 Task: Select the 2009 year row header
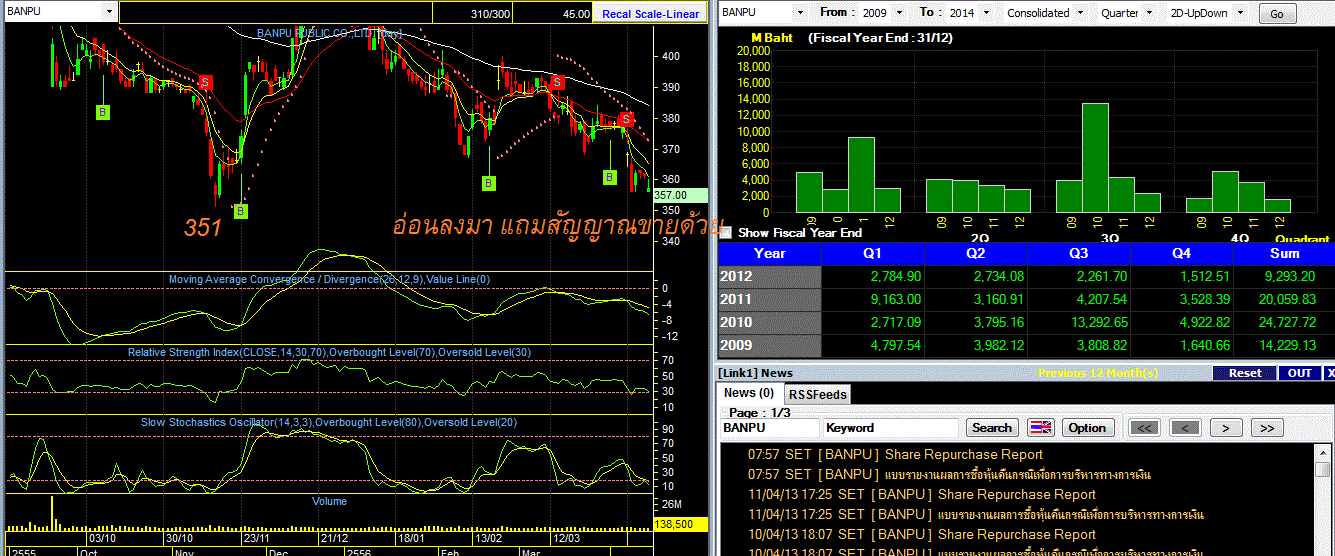(x=768, y=346)
